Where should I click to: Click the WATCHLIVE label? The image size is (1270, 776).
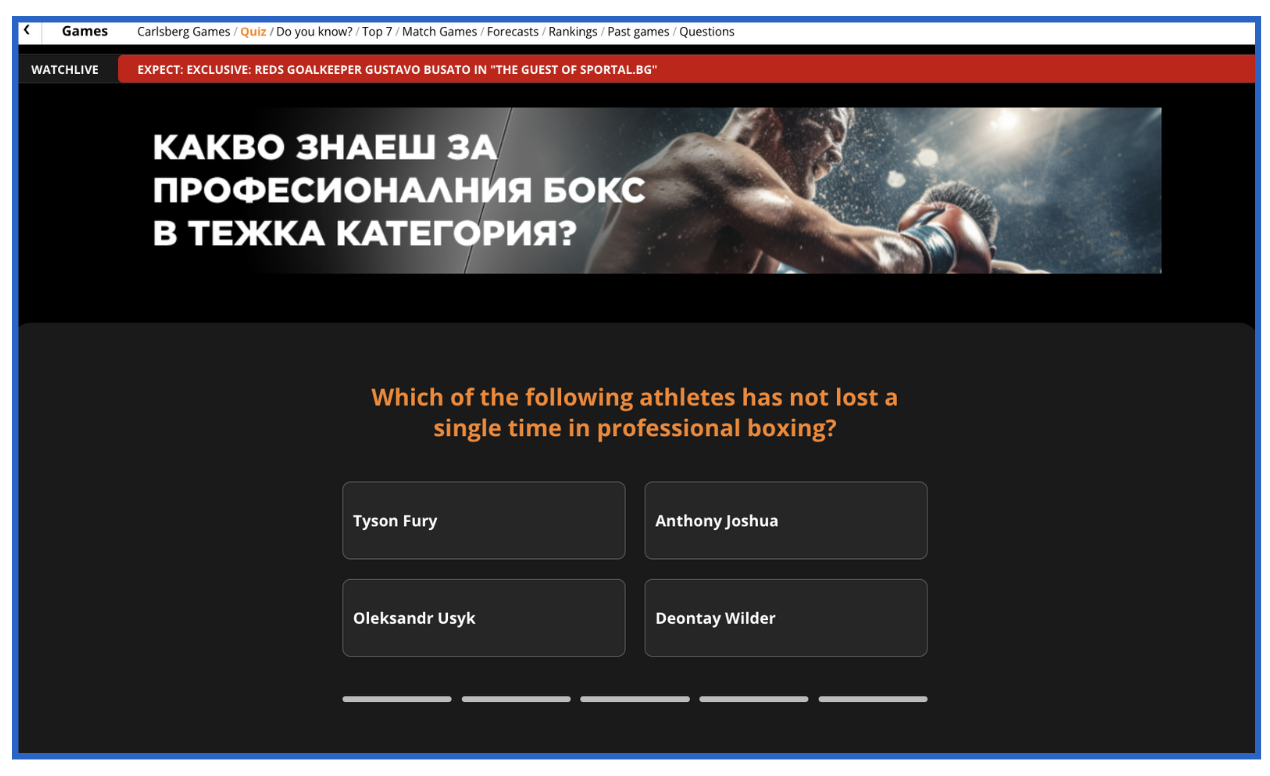[65, 70]
